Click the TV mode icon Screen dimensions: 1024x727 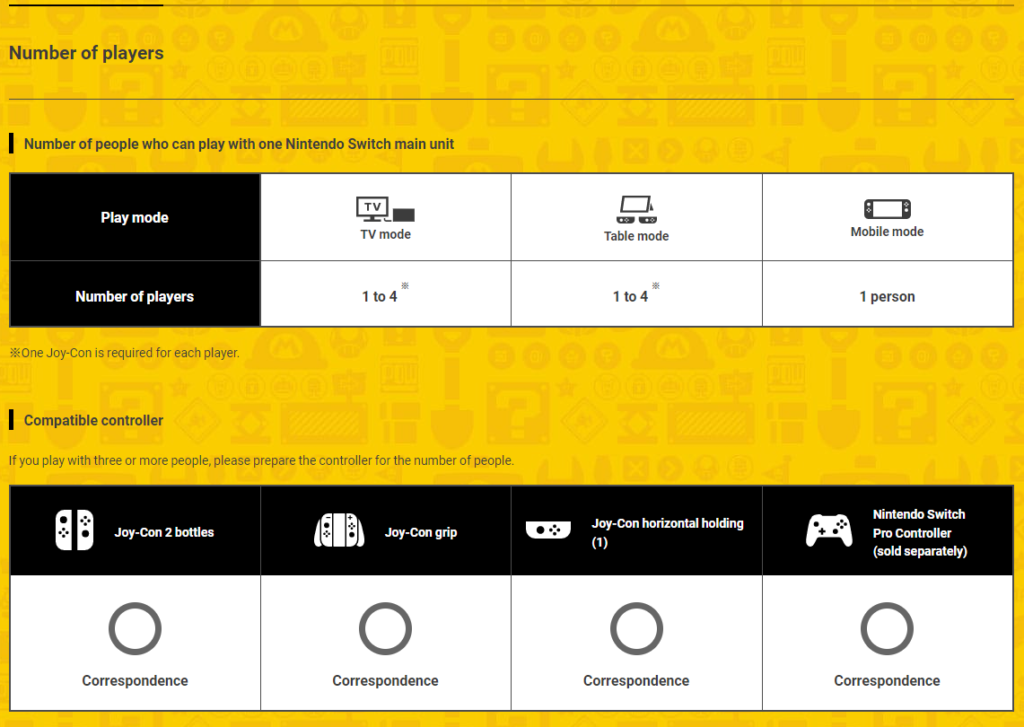385,210
